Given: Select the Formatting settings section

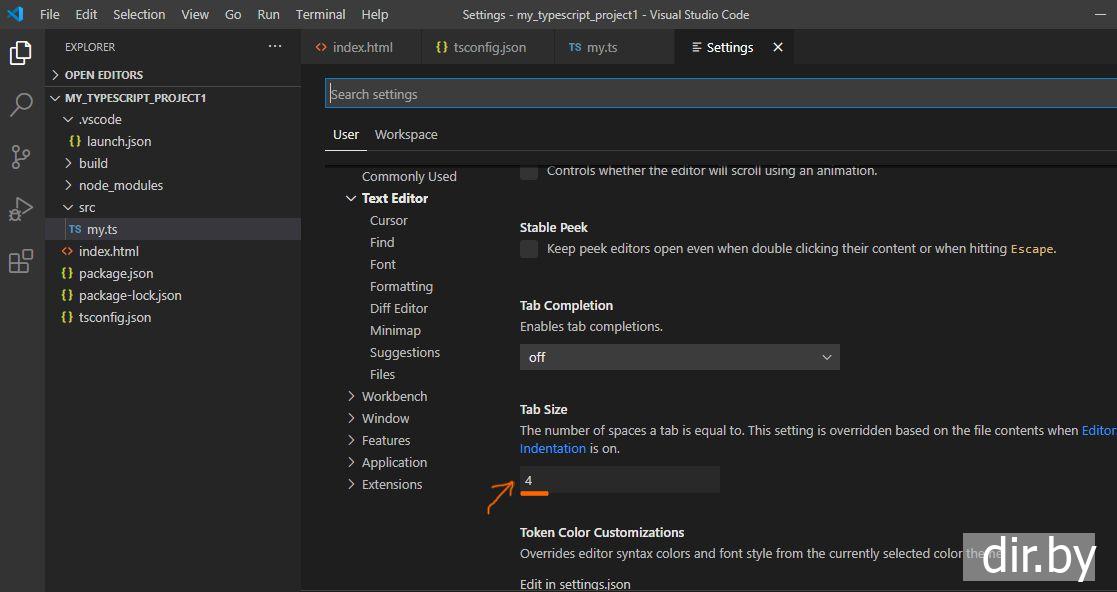Looking at the screenshot, I should coord(401,286).
